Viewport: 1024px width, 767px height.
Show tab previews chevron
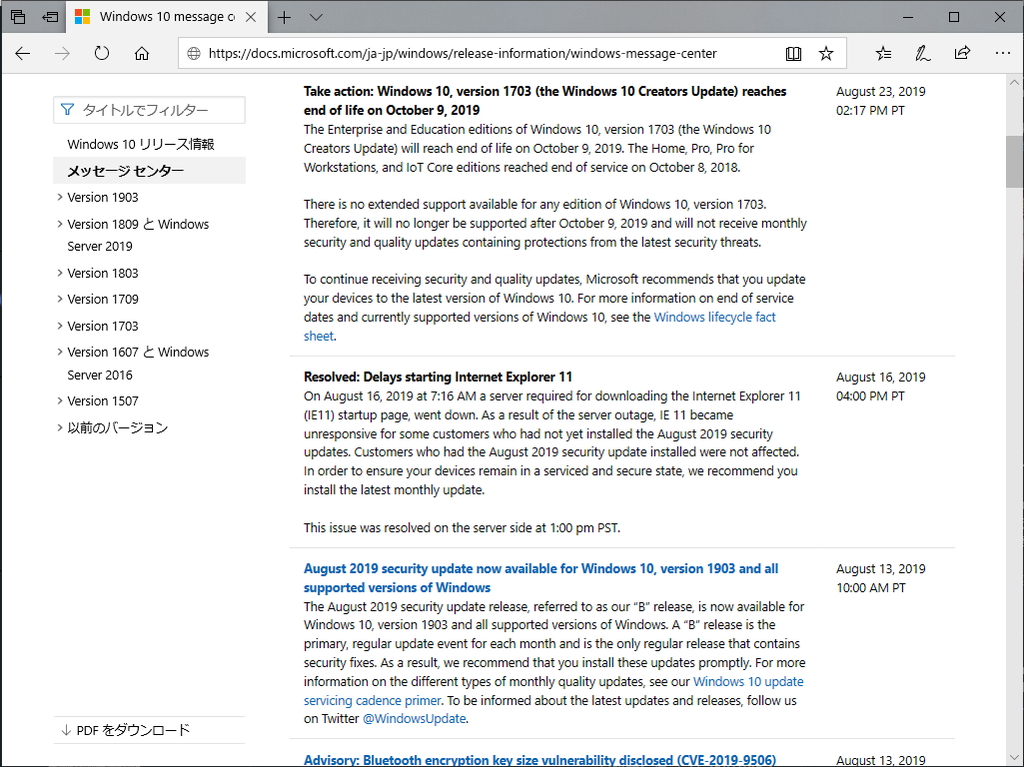(x=316, y=17)
